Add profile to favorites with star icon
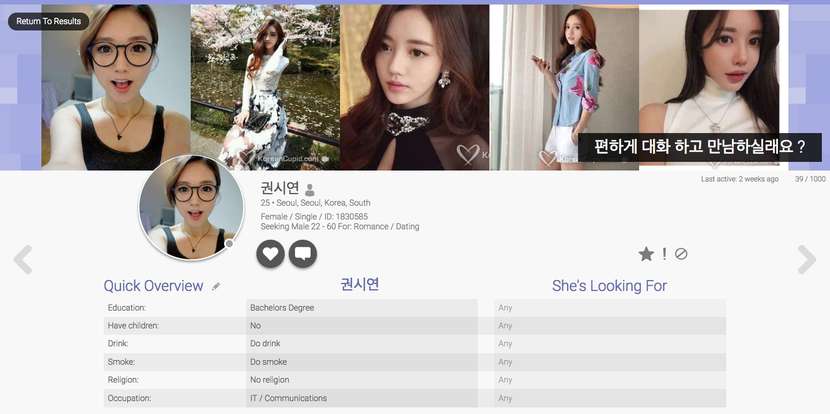 point(646,254)
